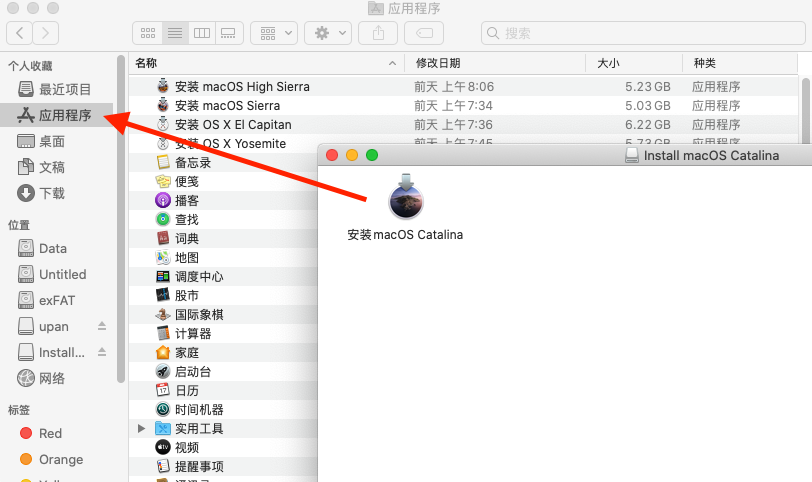Viewport: 812px width, 482px height.
Task: Sort by the 种类 column header
Action: click(x=740, y=63)
